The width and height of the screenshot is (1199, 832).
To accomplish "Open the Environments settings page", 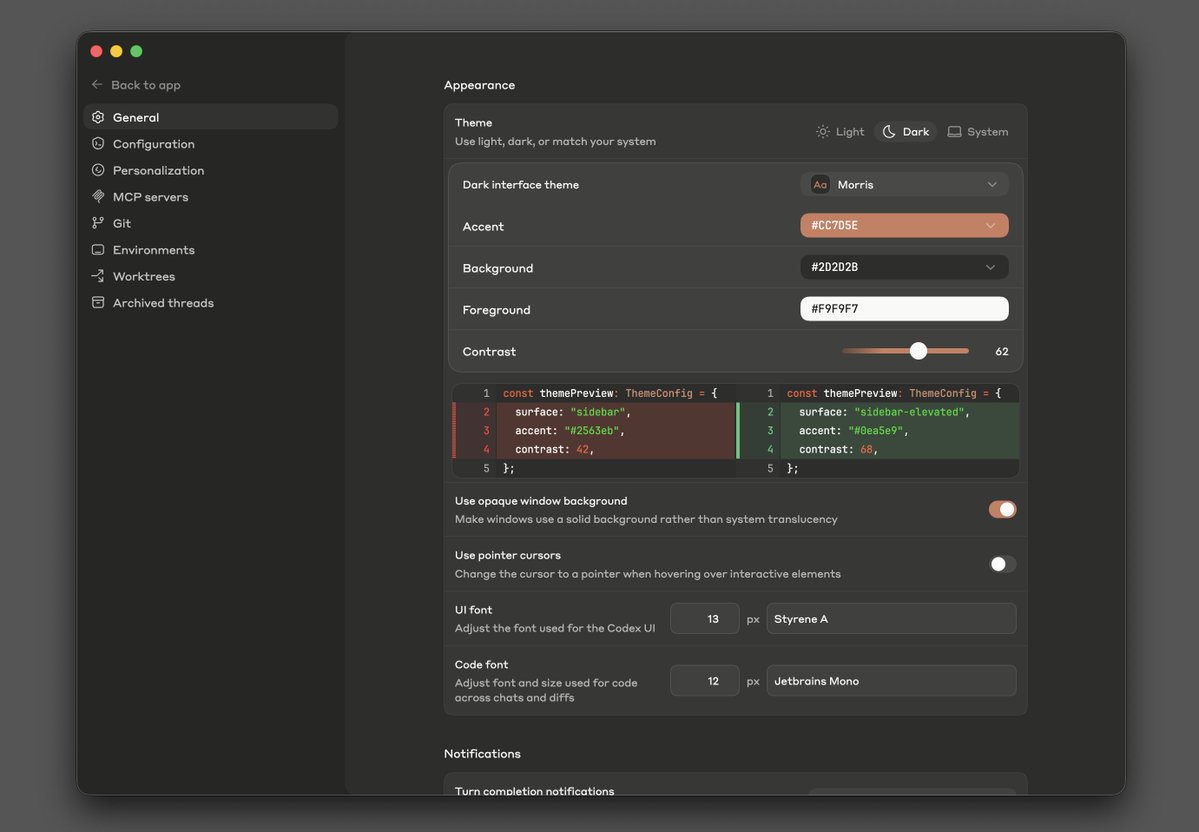I will pos(211,249).
